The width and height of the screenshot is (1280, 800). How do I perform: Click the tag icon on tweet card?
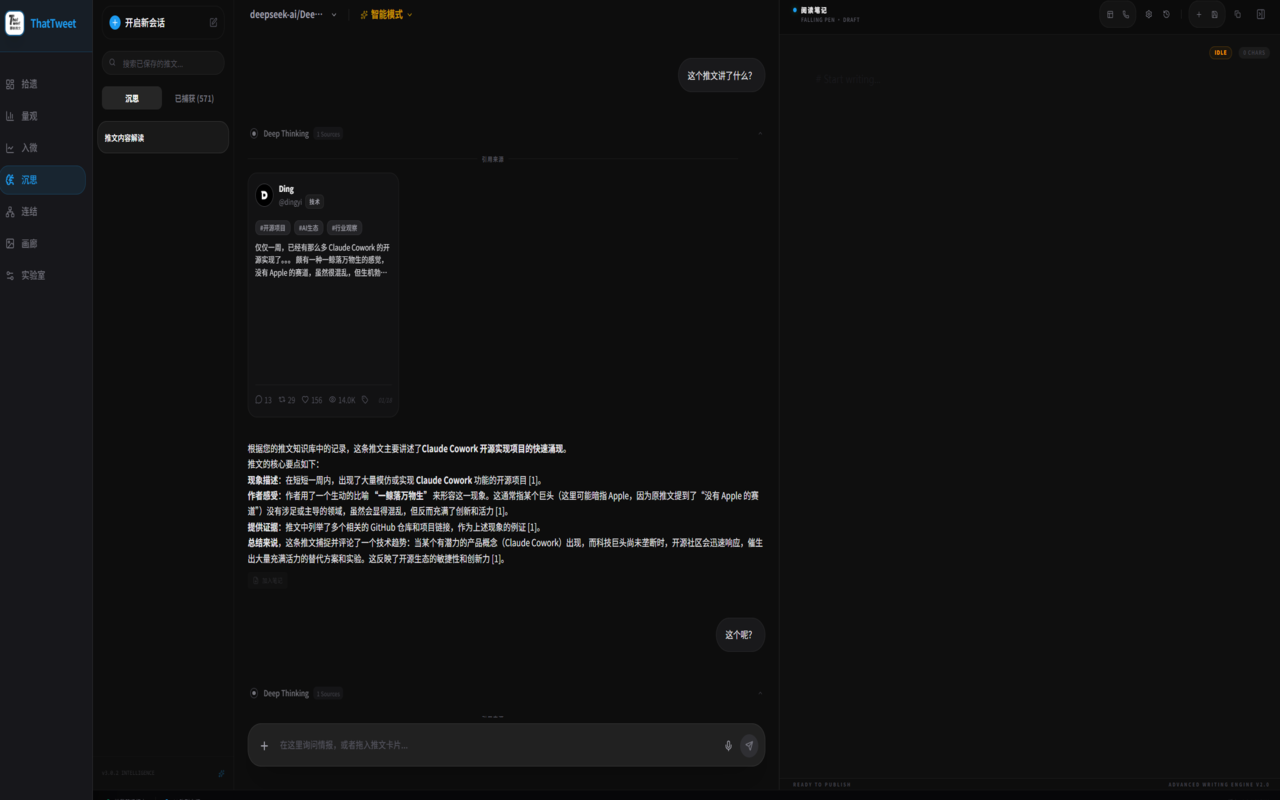coord(365,400)
